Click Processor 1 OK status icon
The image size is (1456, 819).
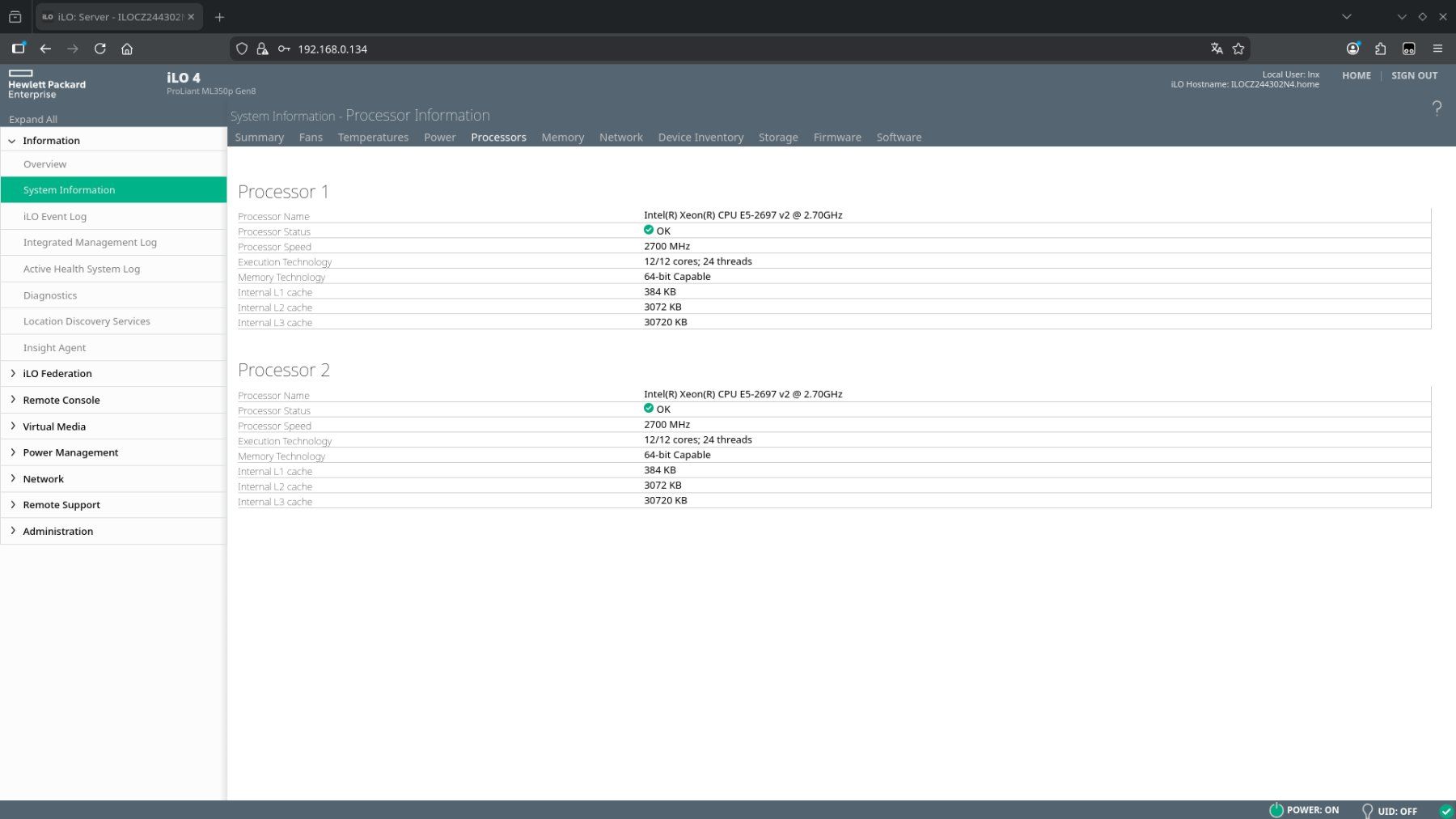649,230
